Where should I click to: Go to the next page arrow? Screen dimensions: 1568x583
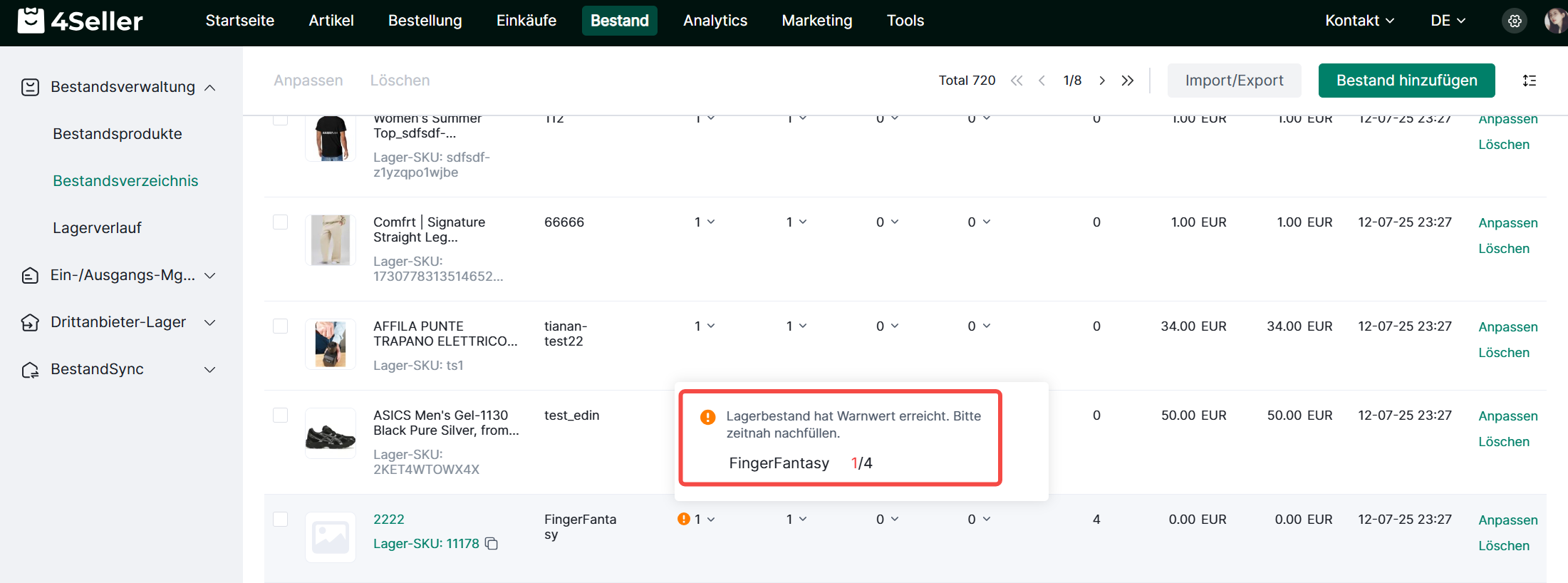pos(1102,81)
